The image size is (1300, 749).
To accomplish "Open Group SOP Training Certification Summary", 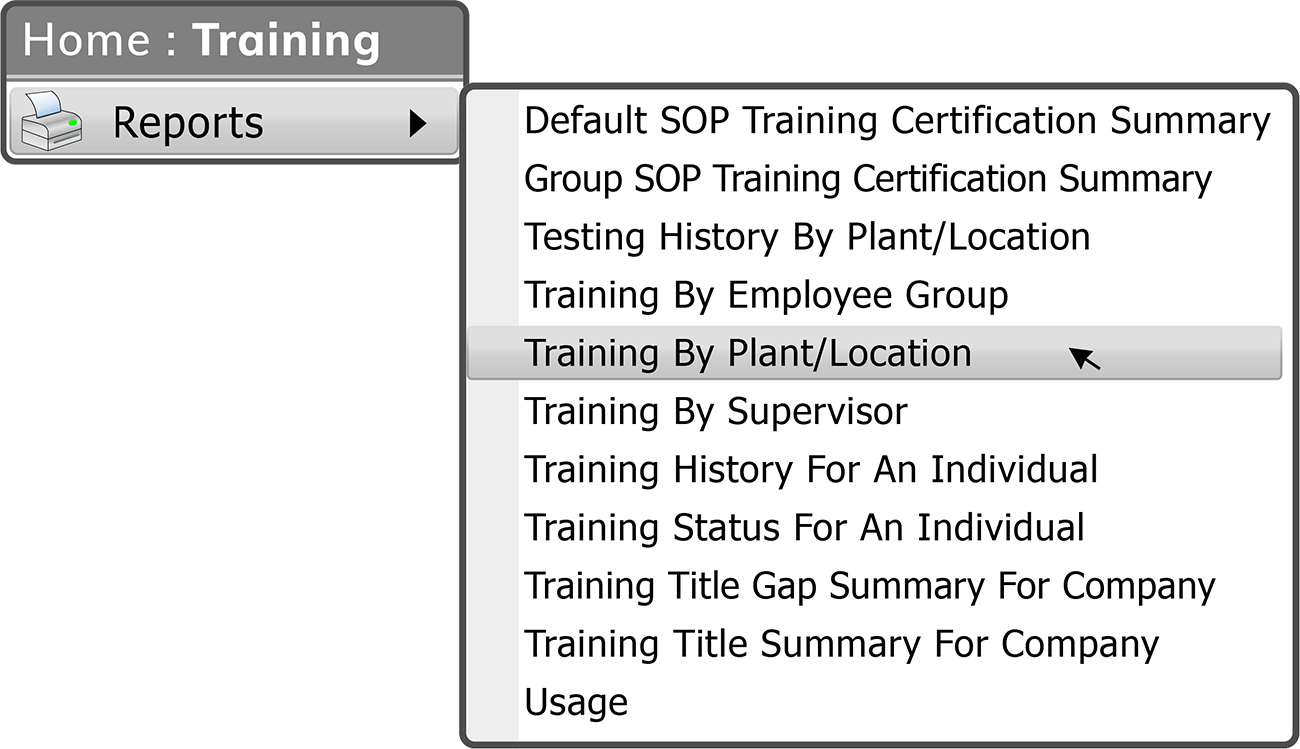I will [x=868, y=178].
